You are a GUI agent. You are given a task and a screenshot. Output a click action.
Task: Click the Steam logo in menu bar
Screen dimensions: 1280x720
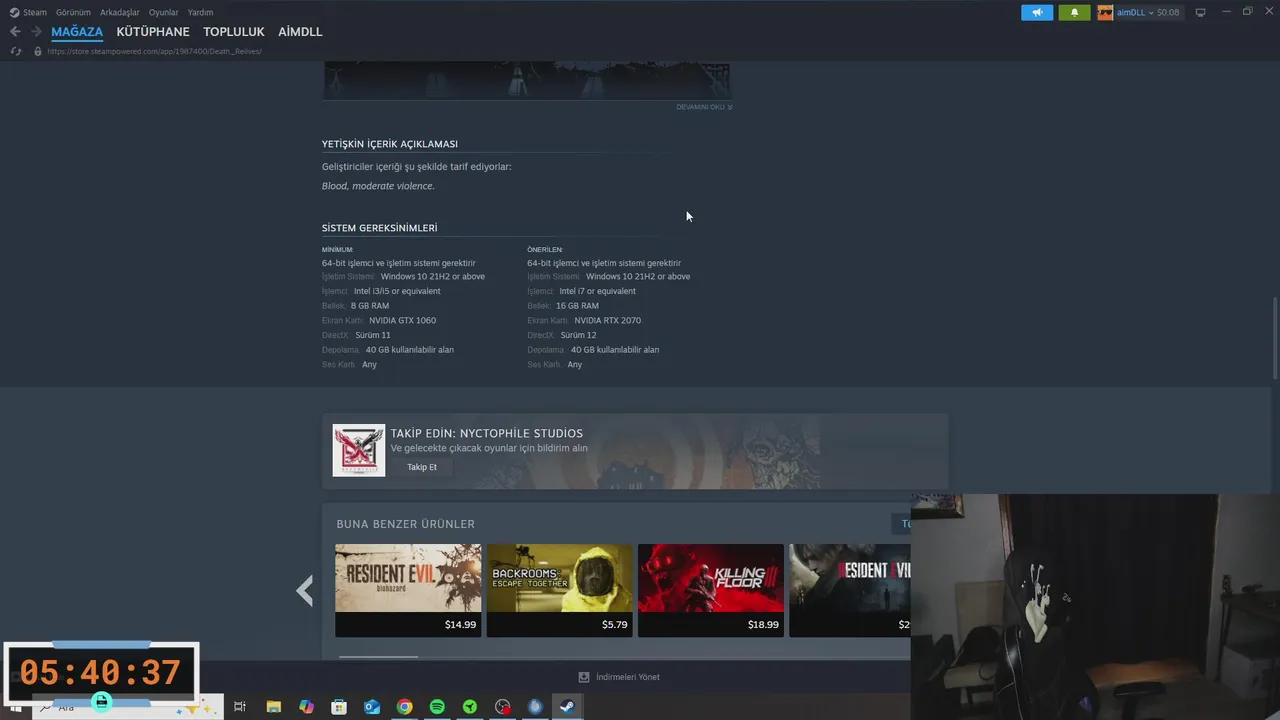pyautogui.click(x=14, y=13)
